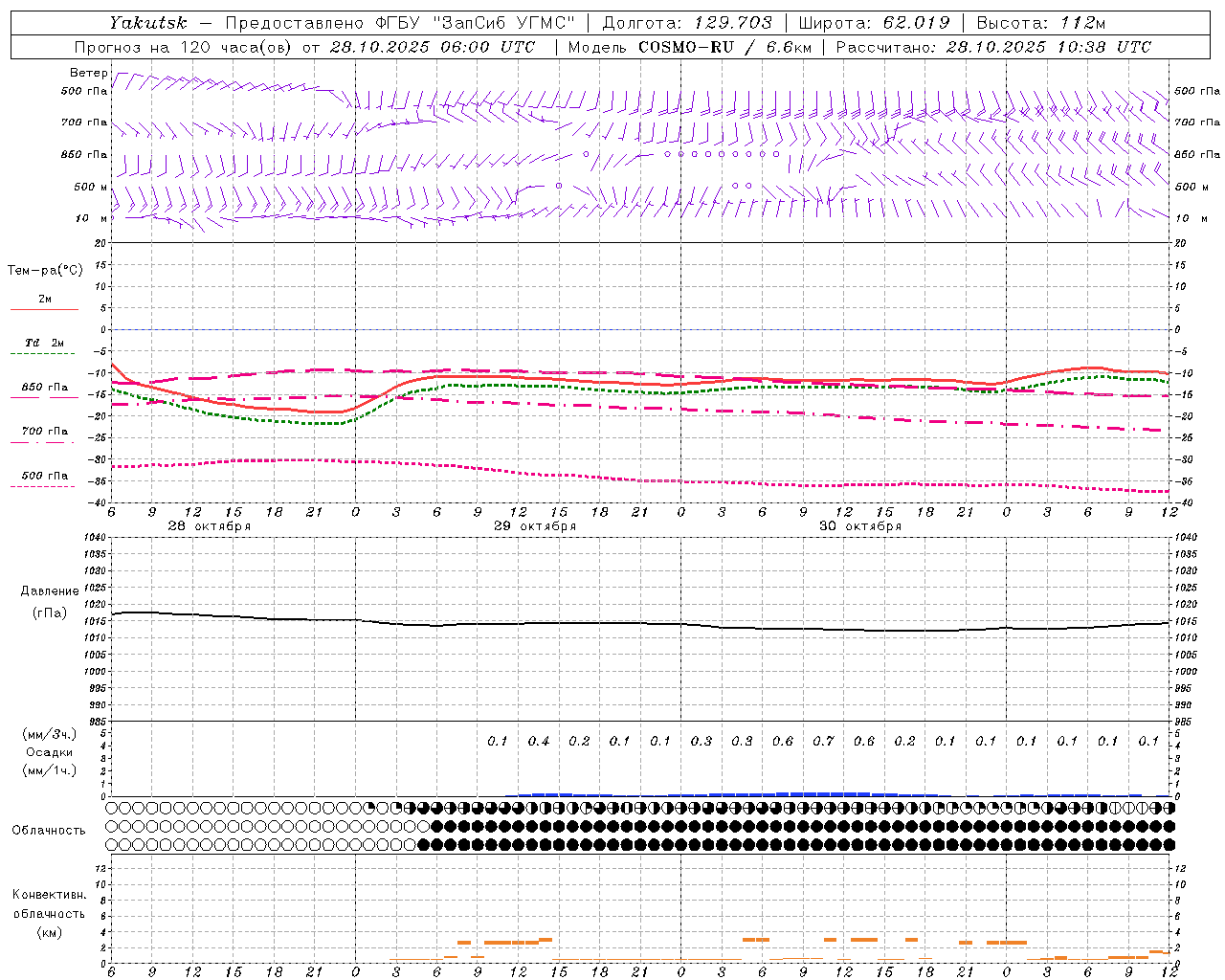The height and width of the screenshot is (980, 1225).
Task: Click the Модель COSMO-RU / 6.6км label
Action: (689, 47)
